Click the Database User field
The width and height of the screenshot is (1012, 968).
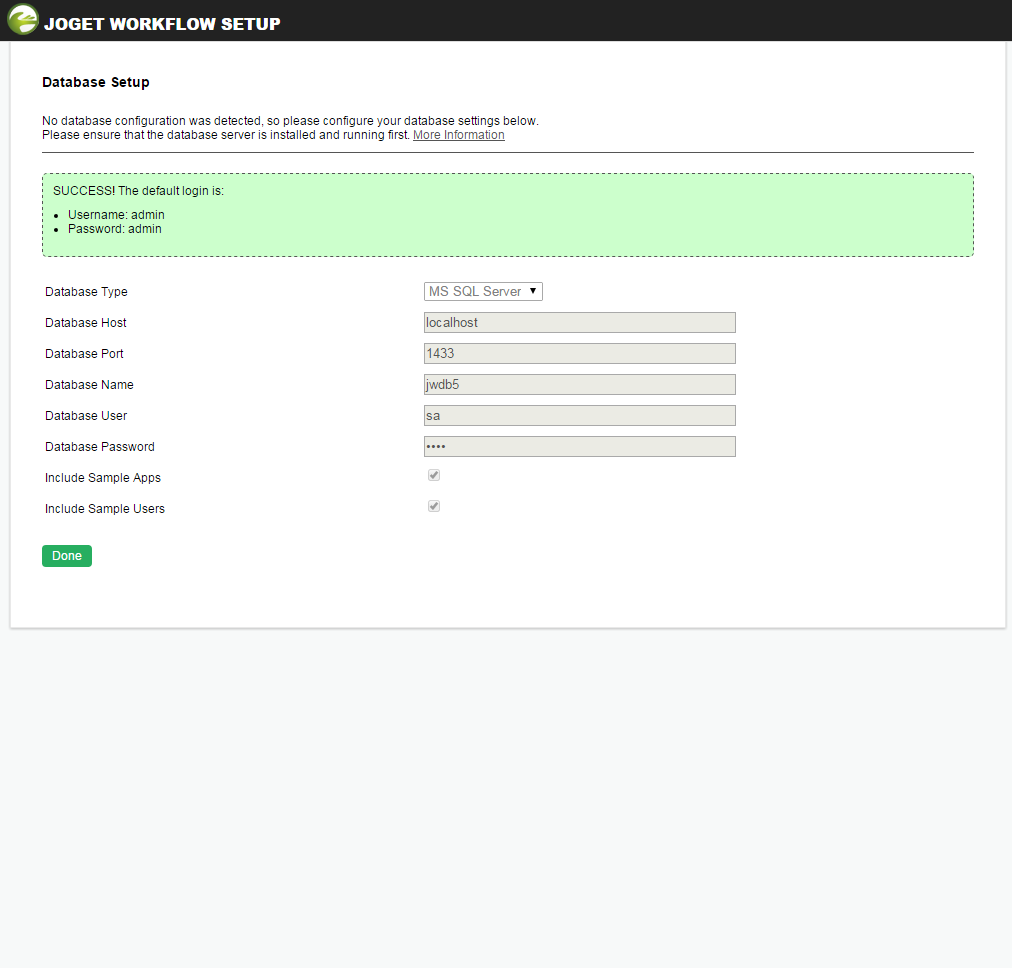pyautogui.click(x=580, y=416)
